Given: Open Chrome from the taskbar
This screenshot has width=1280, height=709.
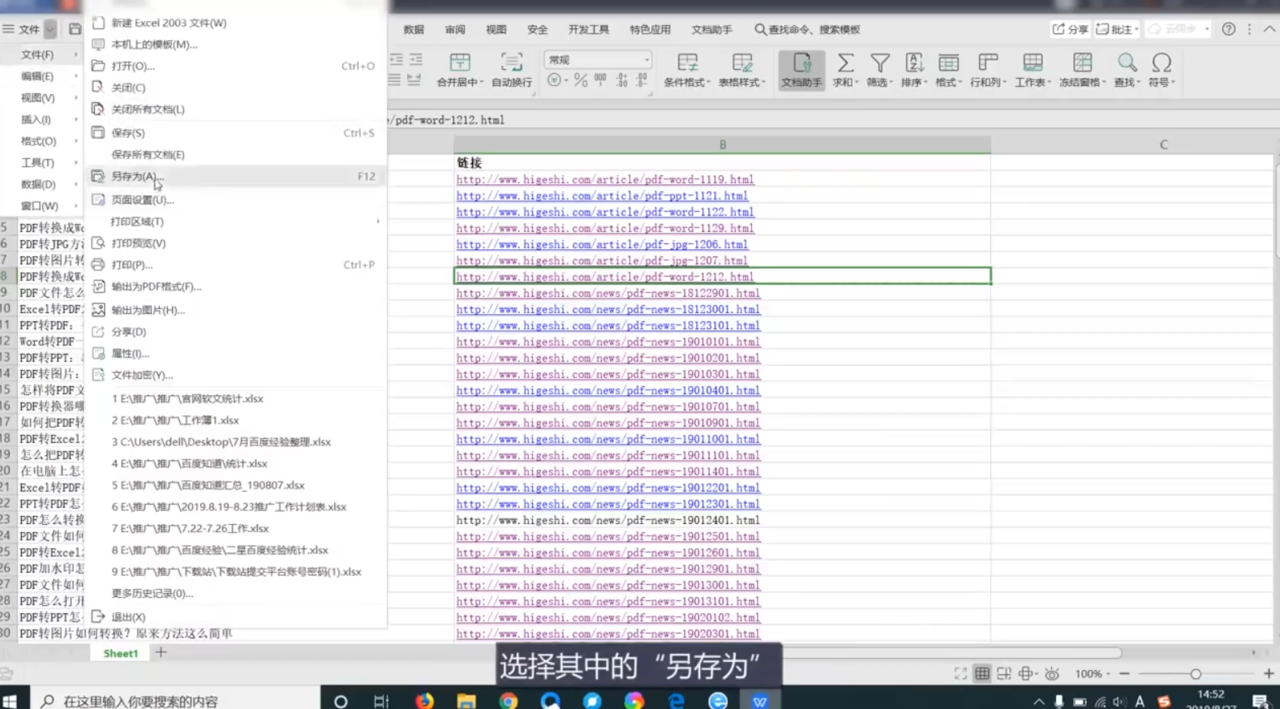Looking at the screenshot, I should 509,701.
